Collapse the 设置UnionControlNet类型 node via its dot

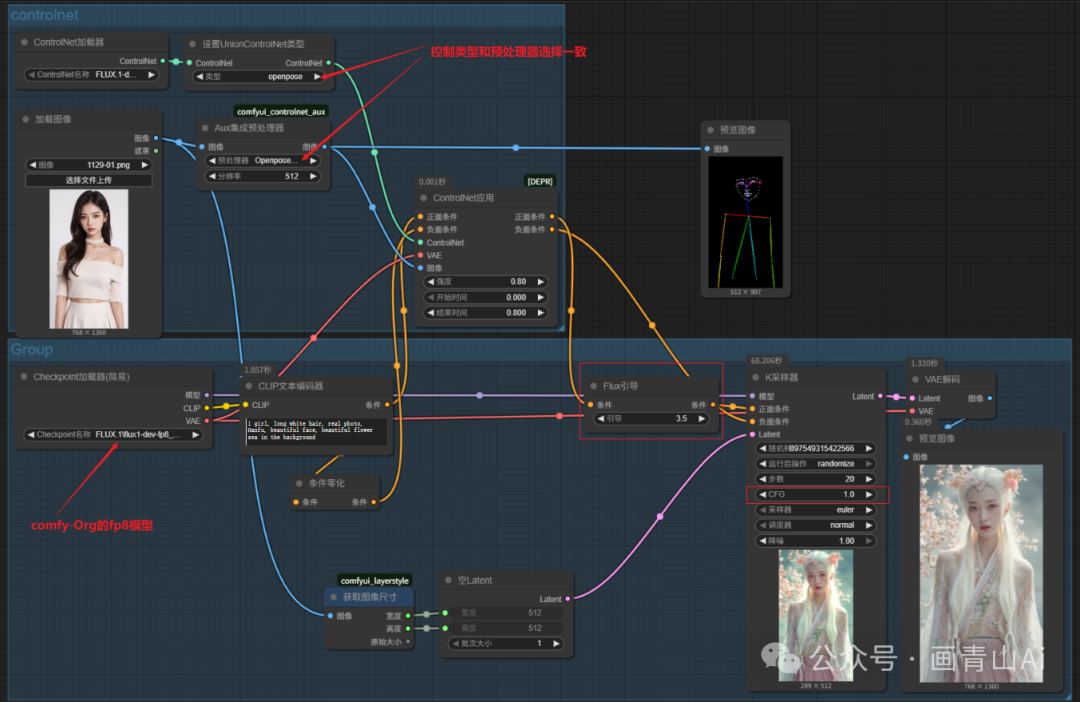pos(193,44)
